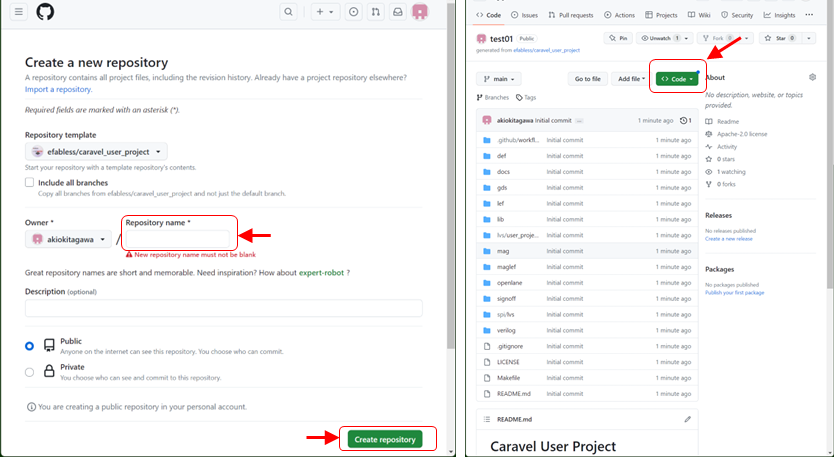Open the README outline list icon
The width and height of the screenshot is (834, 457).
pyautogui.click(x=487, y=419)
